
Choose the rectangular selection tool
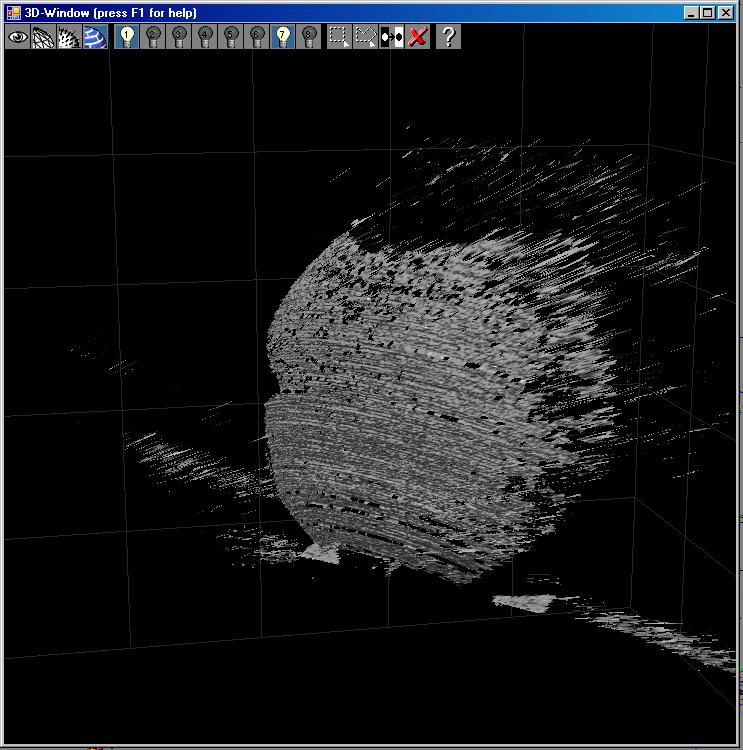tap(340, 37)
